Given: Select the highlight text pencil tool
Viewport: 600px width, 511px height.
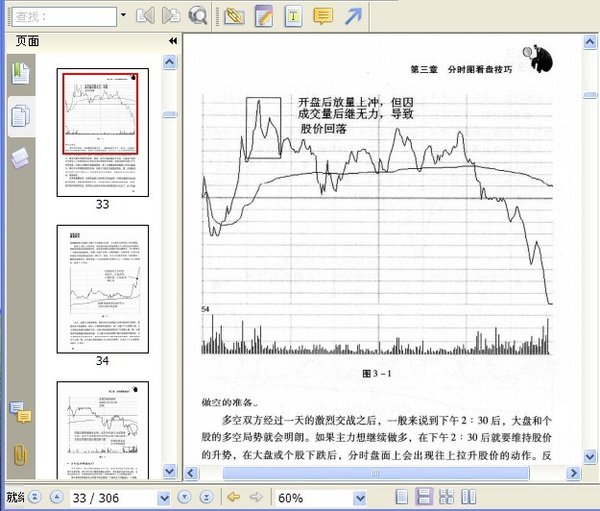Looking at the screenshot, I should tap(264, 16).
